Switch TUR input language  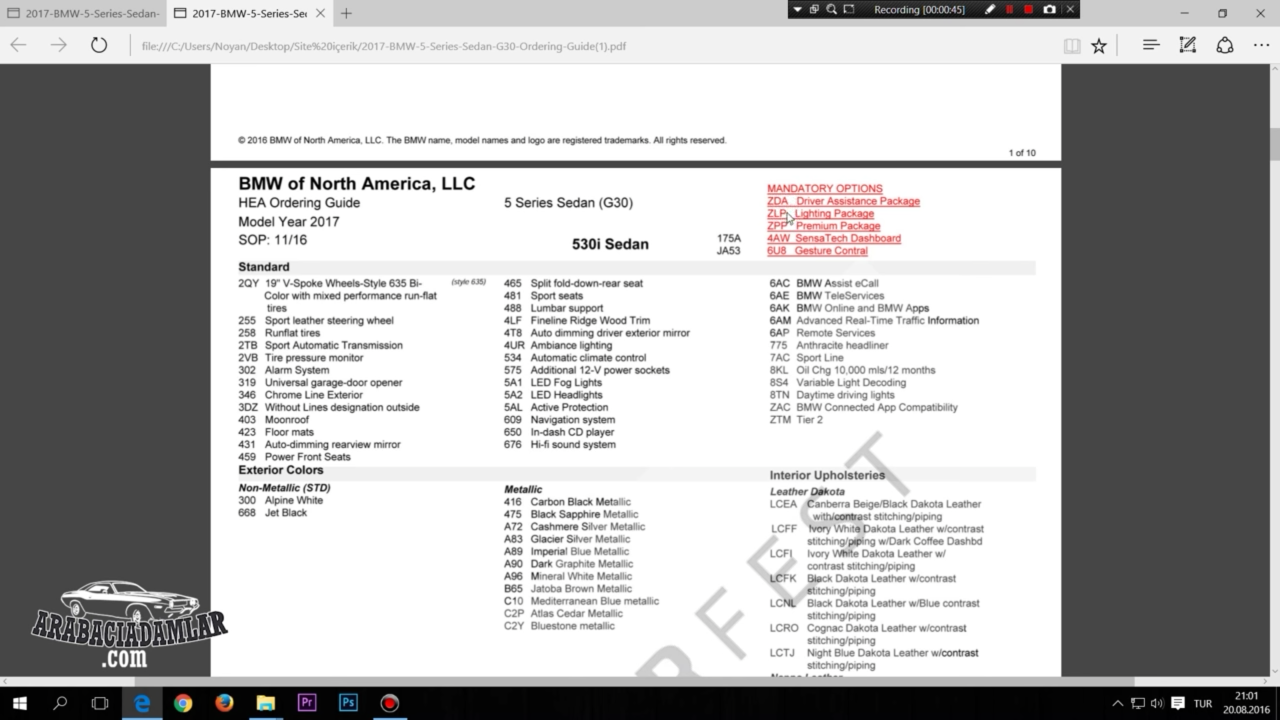click(x=1203, y=703)
